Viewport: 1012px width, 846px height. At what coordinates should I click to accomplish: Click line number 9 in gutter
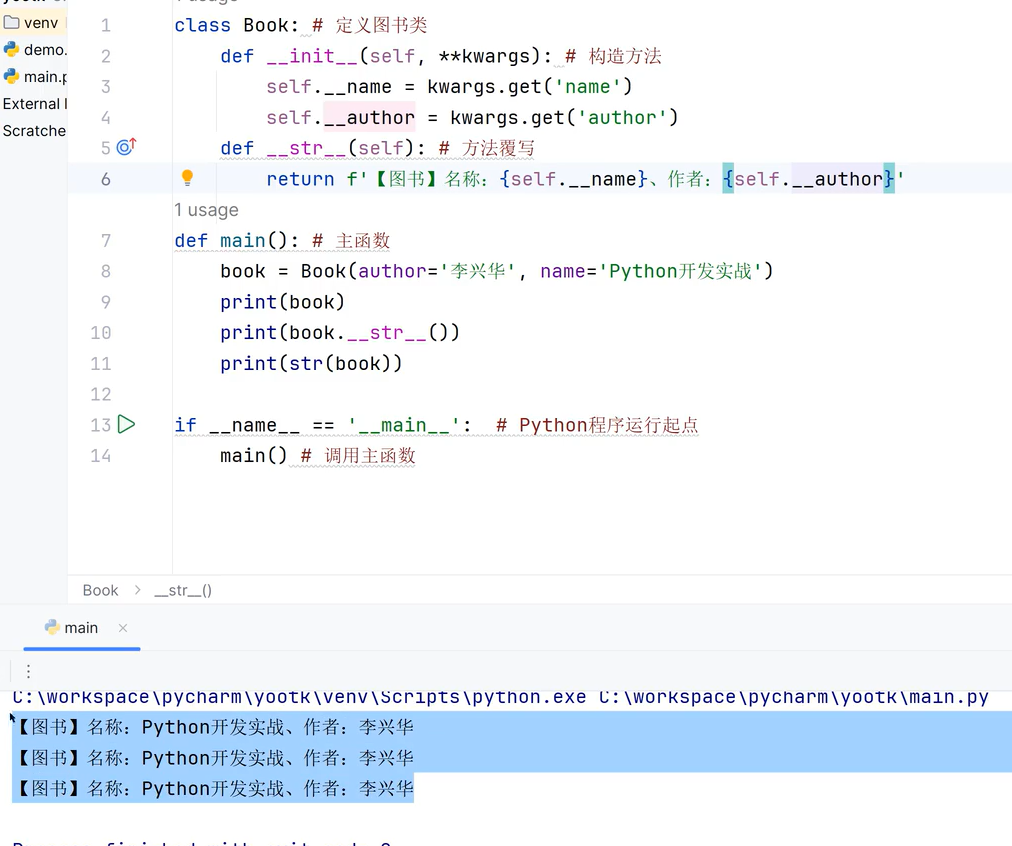(x=106, y=302)
